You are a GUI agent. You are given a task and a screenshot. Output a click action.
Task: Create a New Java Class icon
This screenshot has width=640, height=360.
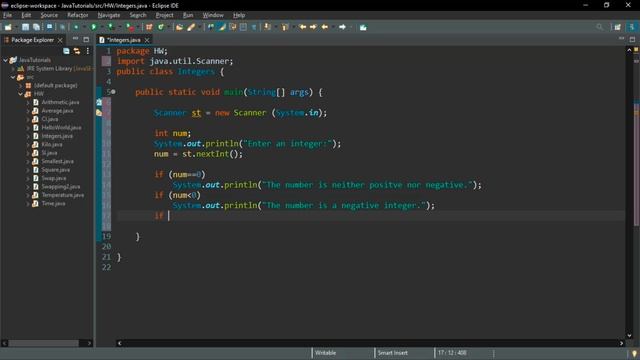pyautogui.click(x=161, y=27)
